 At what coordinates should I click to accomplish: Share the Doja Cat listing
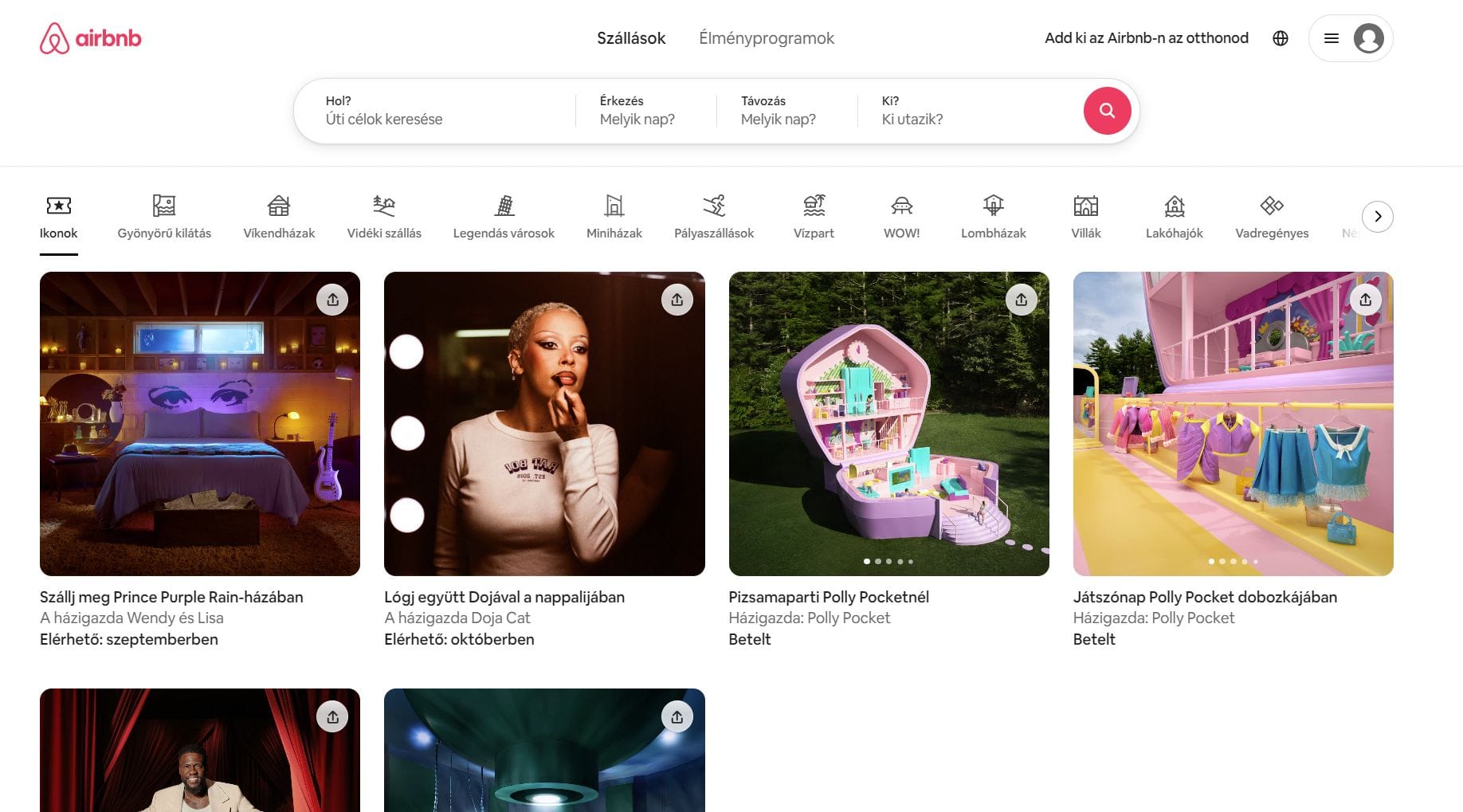(677, 300)
